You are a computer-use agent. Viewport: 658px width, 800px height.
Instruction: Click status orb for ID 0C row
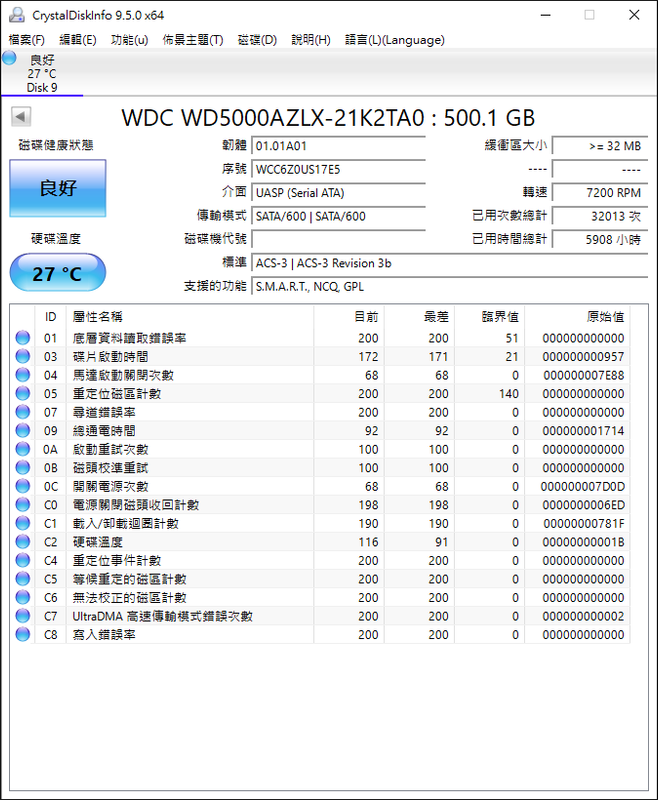22,486
